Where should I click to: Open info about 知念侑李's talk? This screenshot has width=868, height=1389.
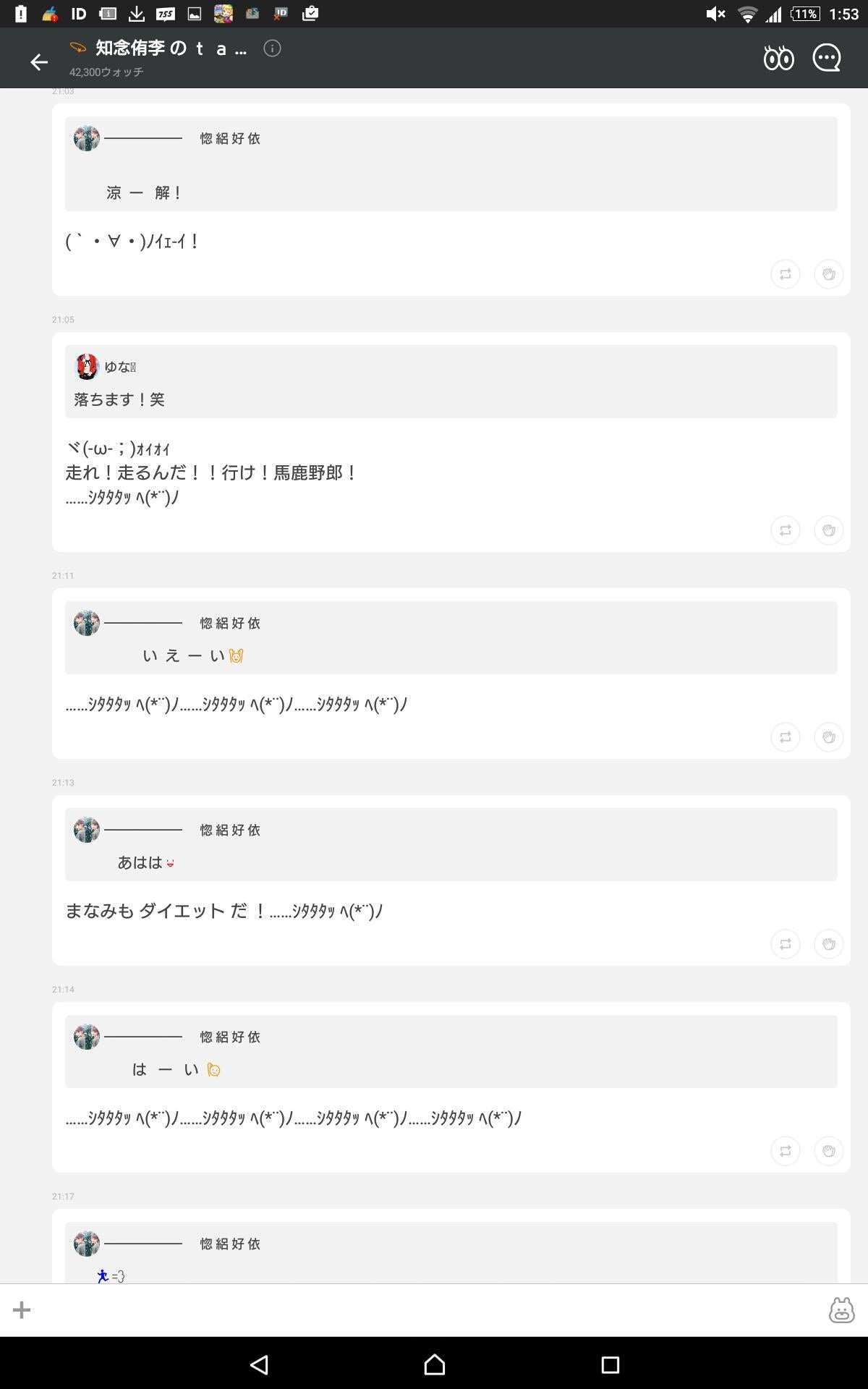point(271,49)
